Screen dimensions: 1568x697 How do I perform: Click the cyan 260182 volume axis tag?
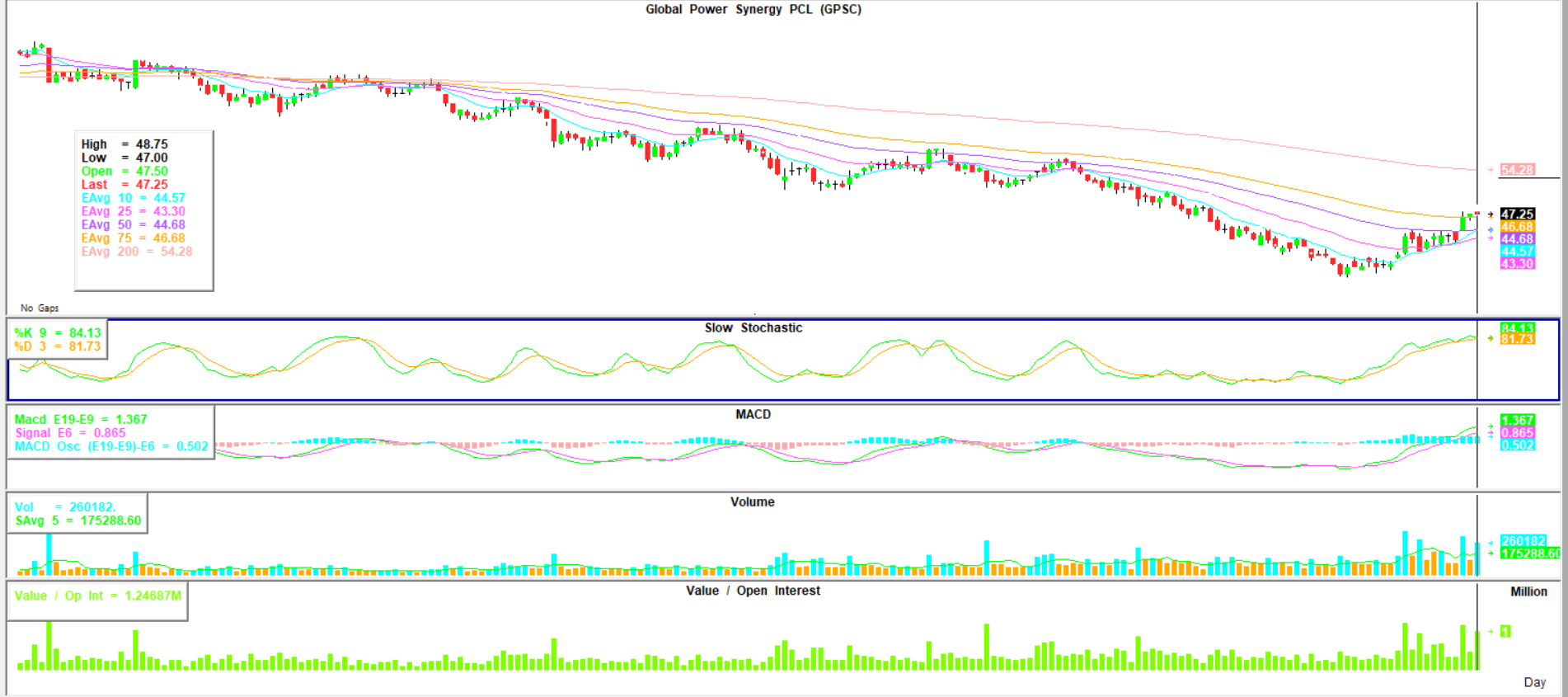[x=1523, y=541]
